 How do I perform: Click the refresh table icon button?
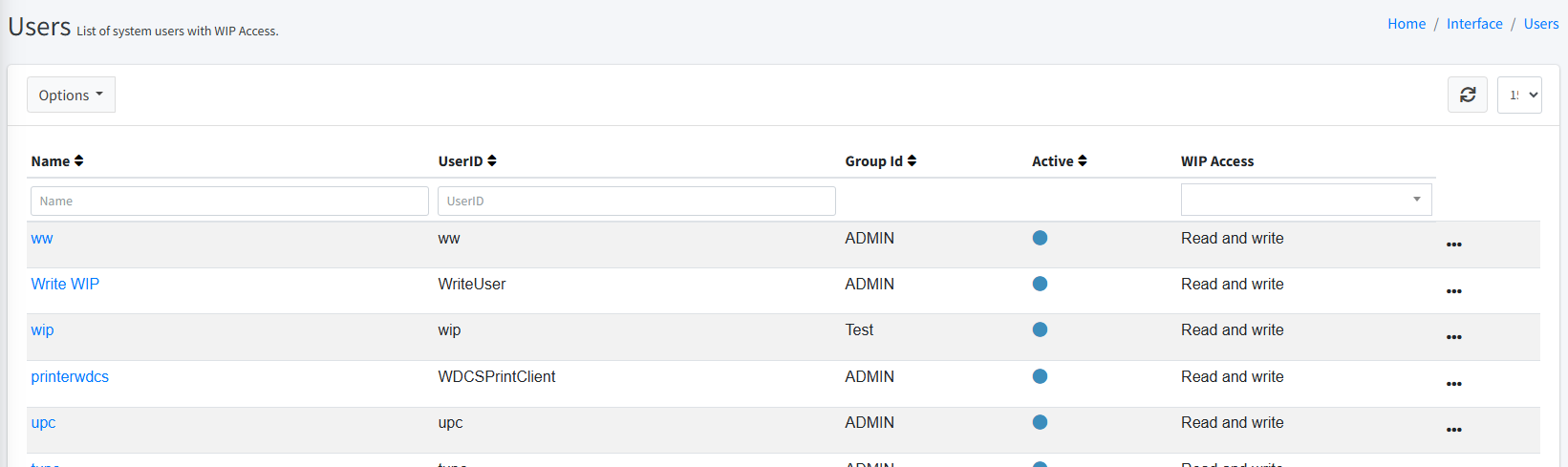(x=1468, y=95)
